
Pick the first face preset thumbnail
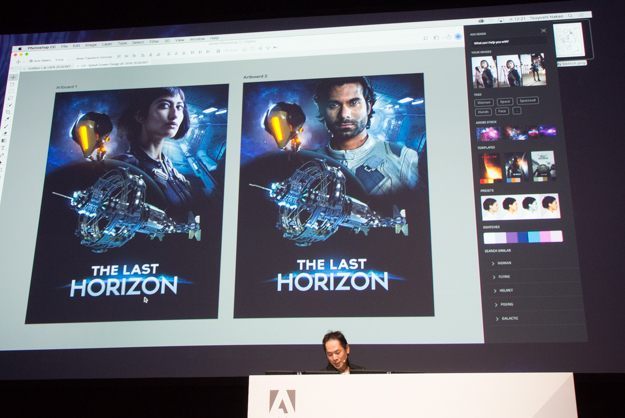(x=491, y=207)
